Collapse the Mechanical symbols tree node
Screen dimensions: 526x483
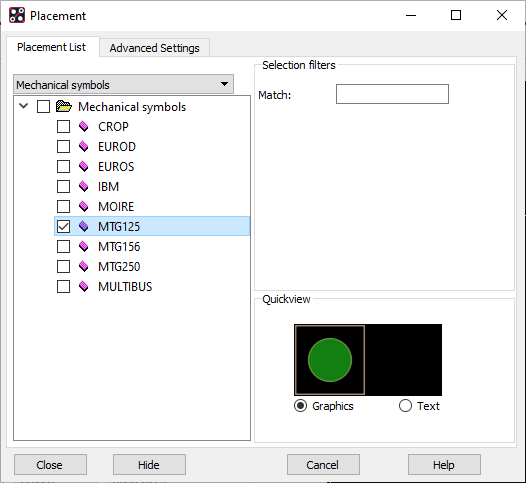click(x=23, y=106)
